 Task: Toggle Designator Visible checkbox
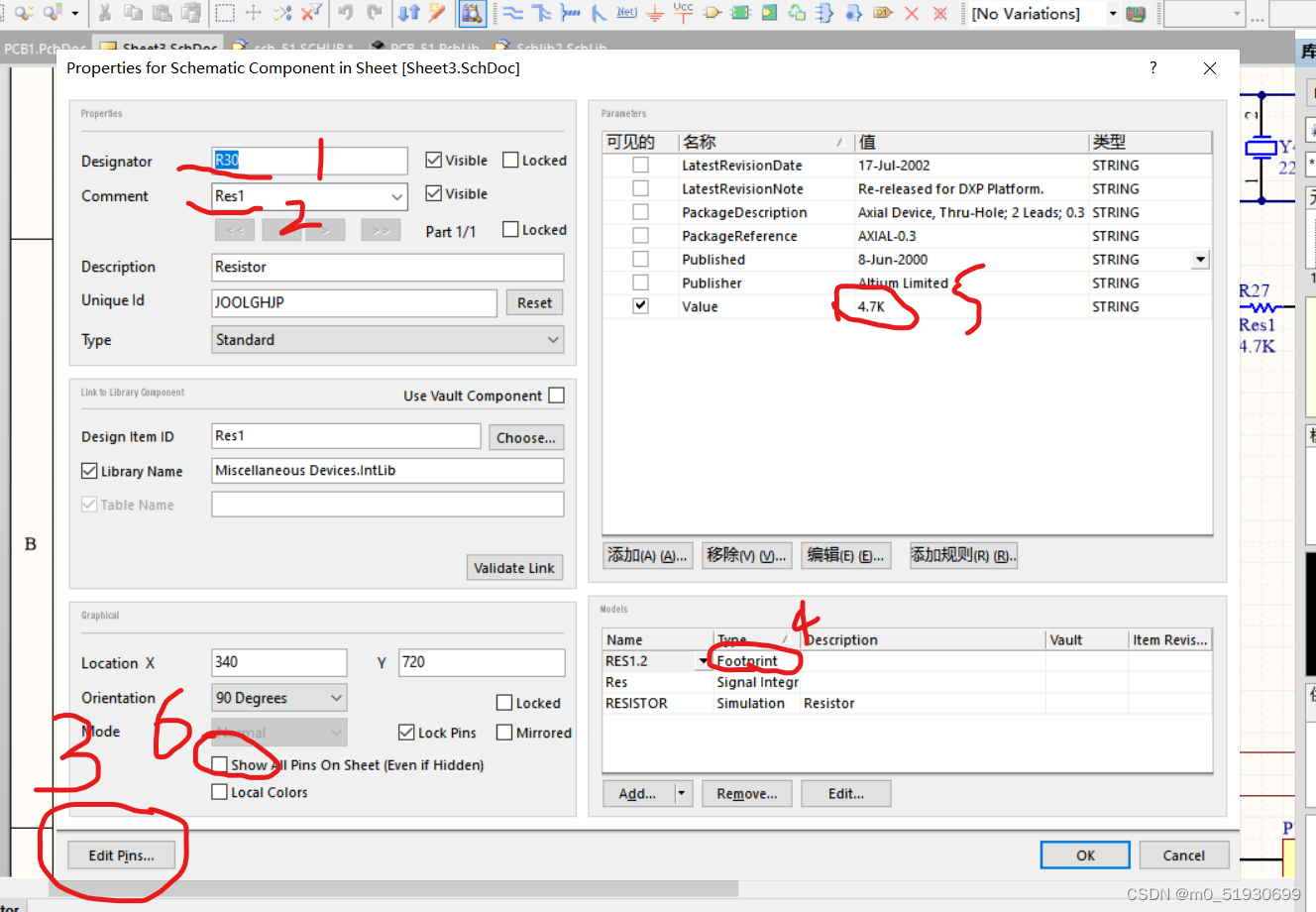(x=433, y=160)
